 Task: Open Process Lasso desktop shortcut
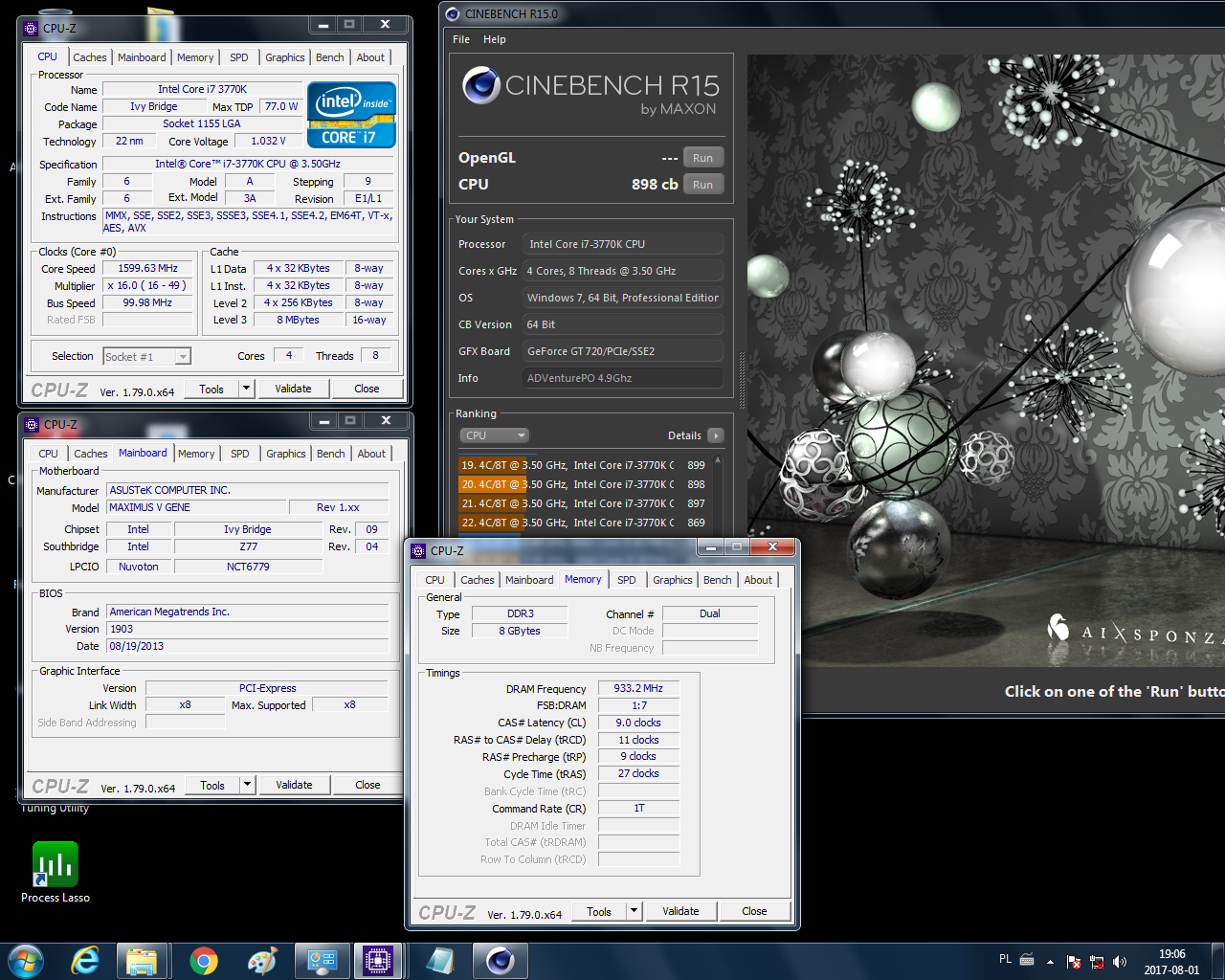(56, 873)
